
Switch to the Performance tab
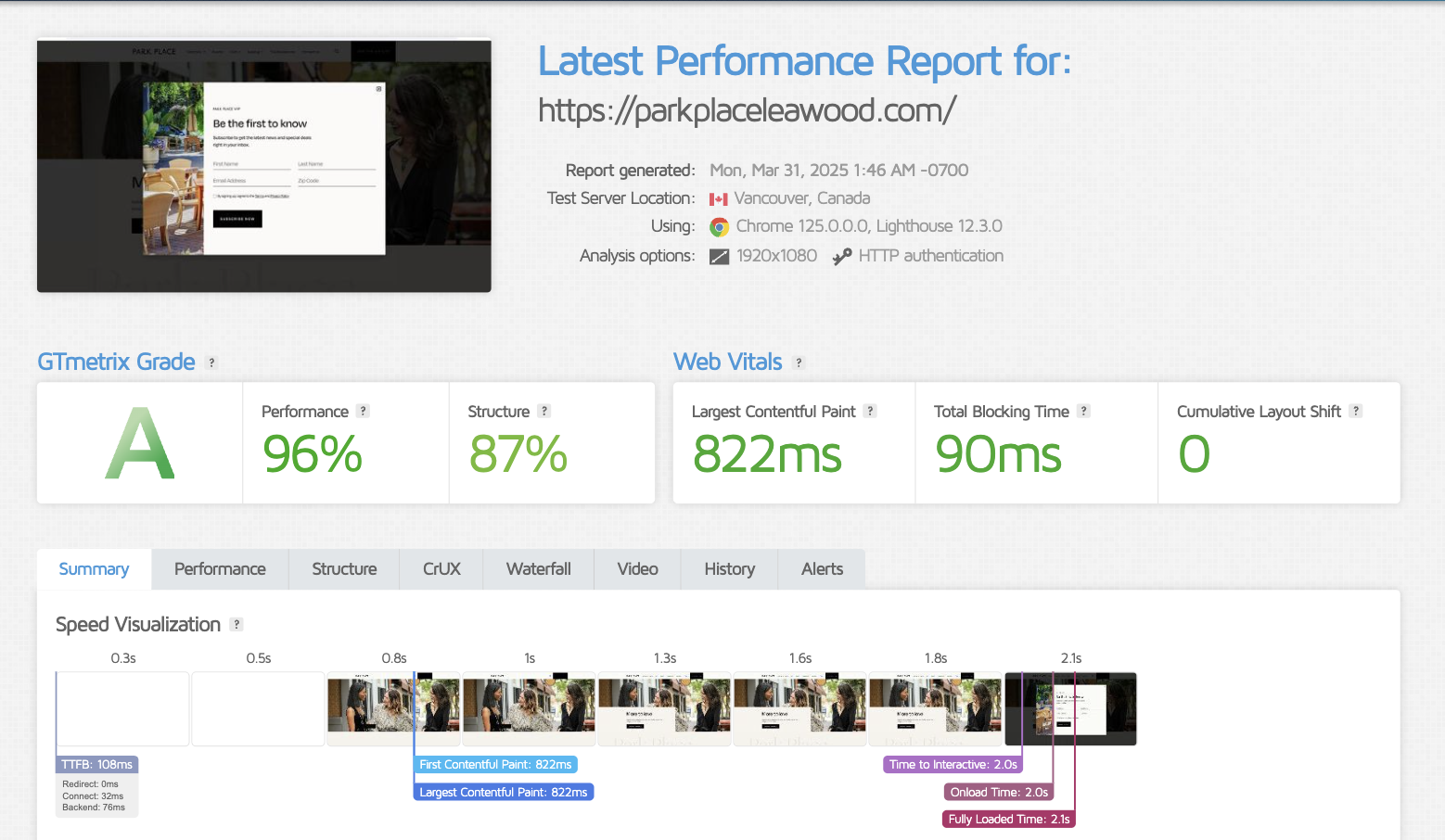220,569
